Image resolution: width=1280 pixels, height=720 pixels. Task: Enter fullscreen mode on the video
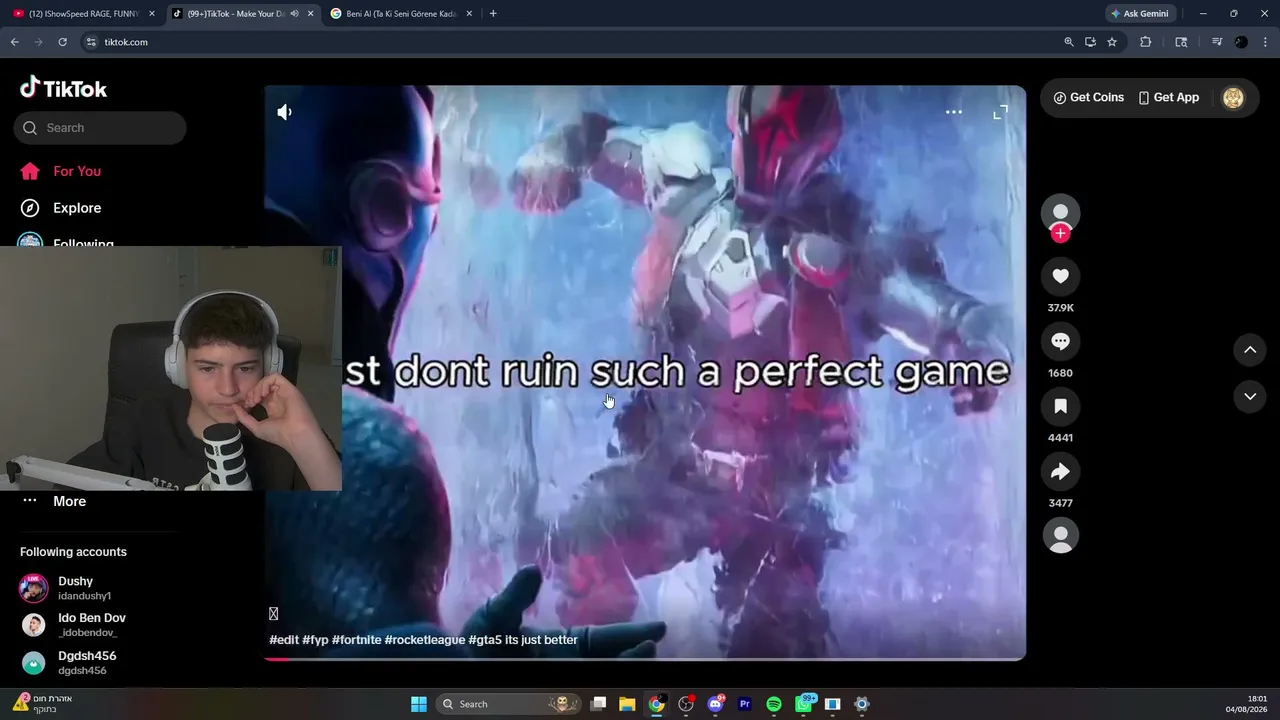click(1000, 112)
